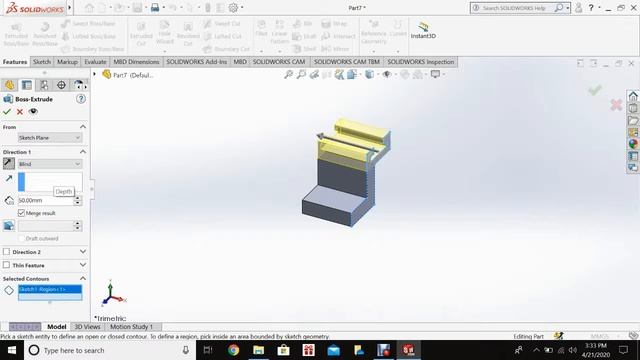
Task: Click Zoom to Area icon
Action: tap(301, 74)
